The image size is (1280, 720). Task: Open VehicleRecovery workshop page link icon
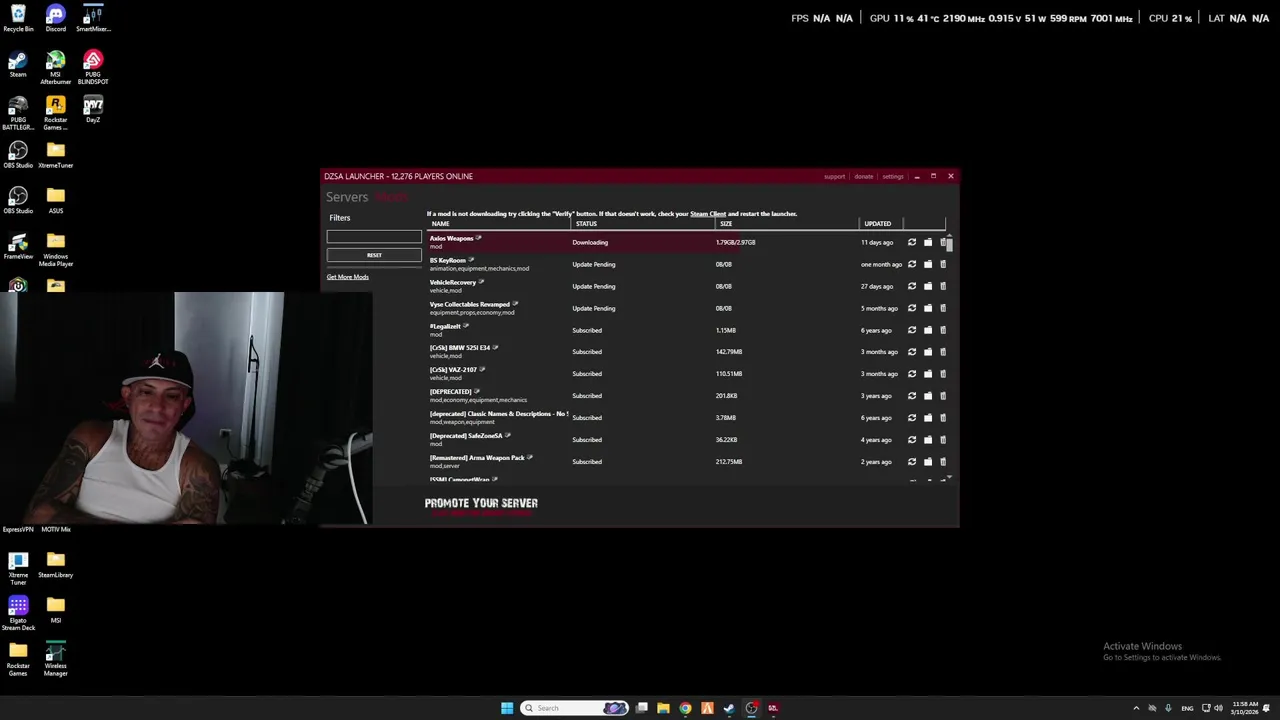click(481, 282)
